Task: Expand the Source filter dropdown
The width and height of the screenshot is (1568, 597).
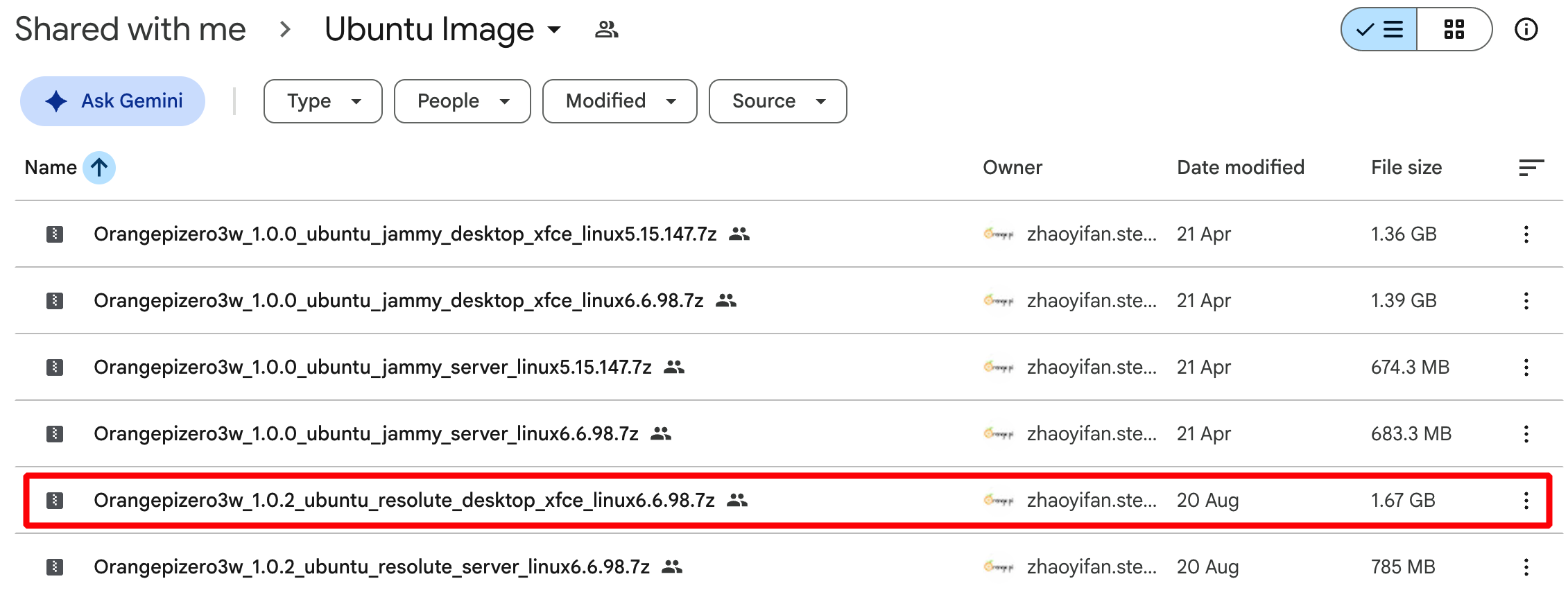Action: pos(778,101)
